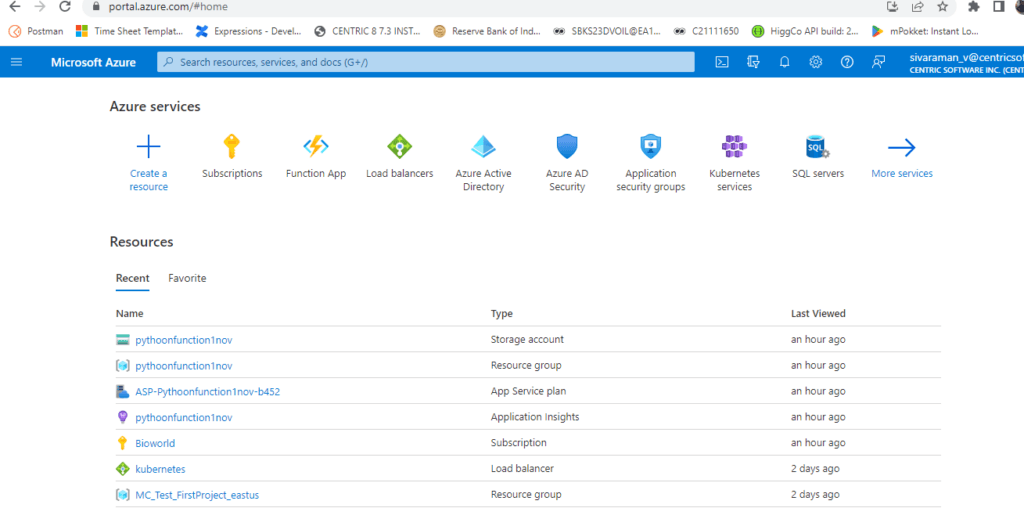The height and width of the screenshot is (508, 1024).
Task: Open the pythoonfunction1nov resource group
Action: click(x=184, y=366)
